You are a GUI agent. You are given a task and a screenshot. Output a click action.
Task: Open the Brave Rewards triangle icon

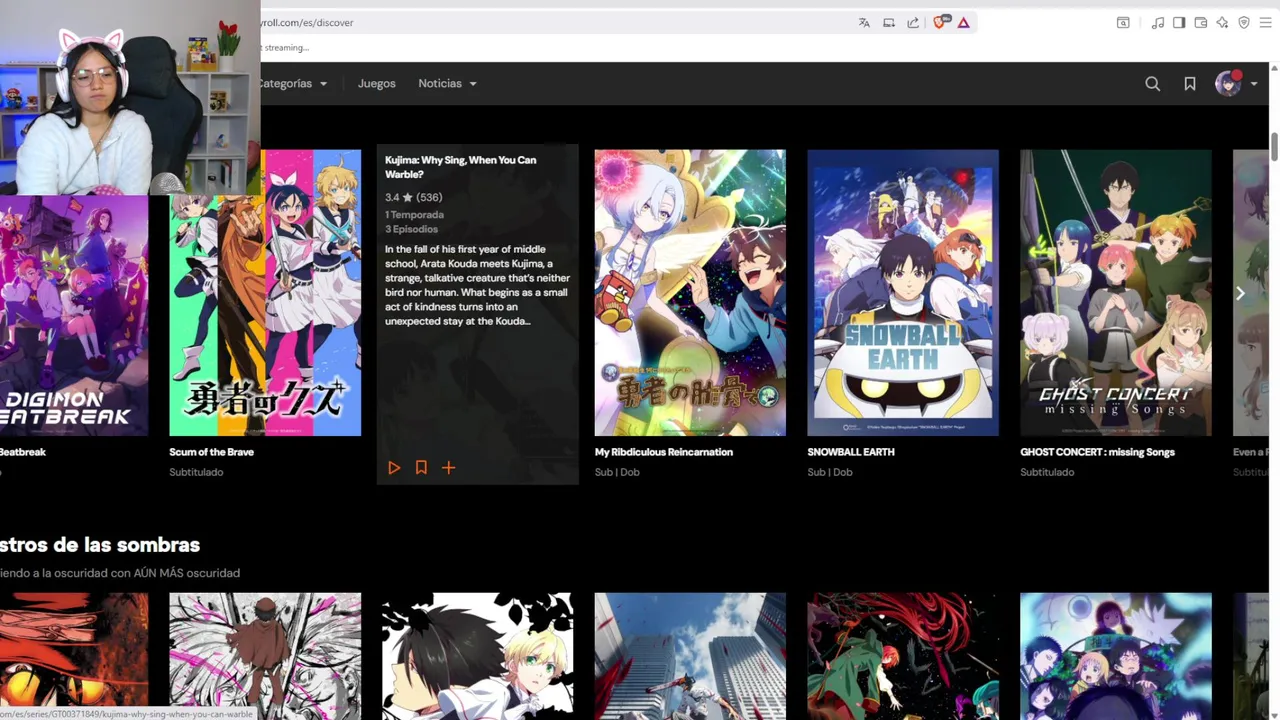click(963, 23)
